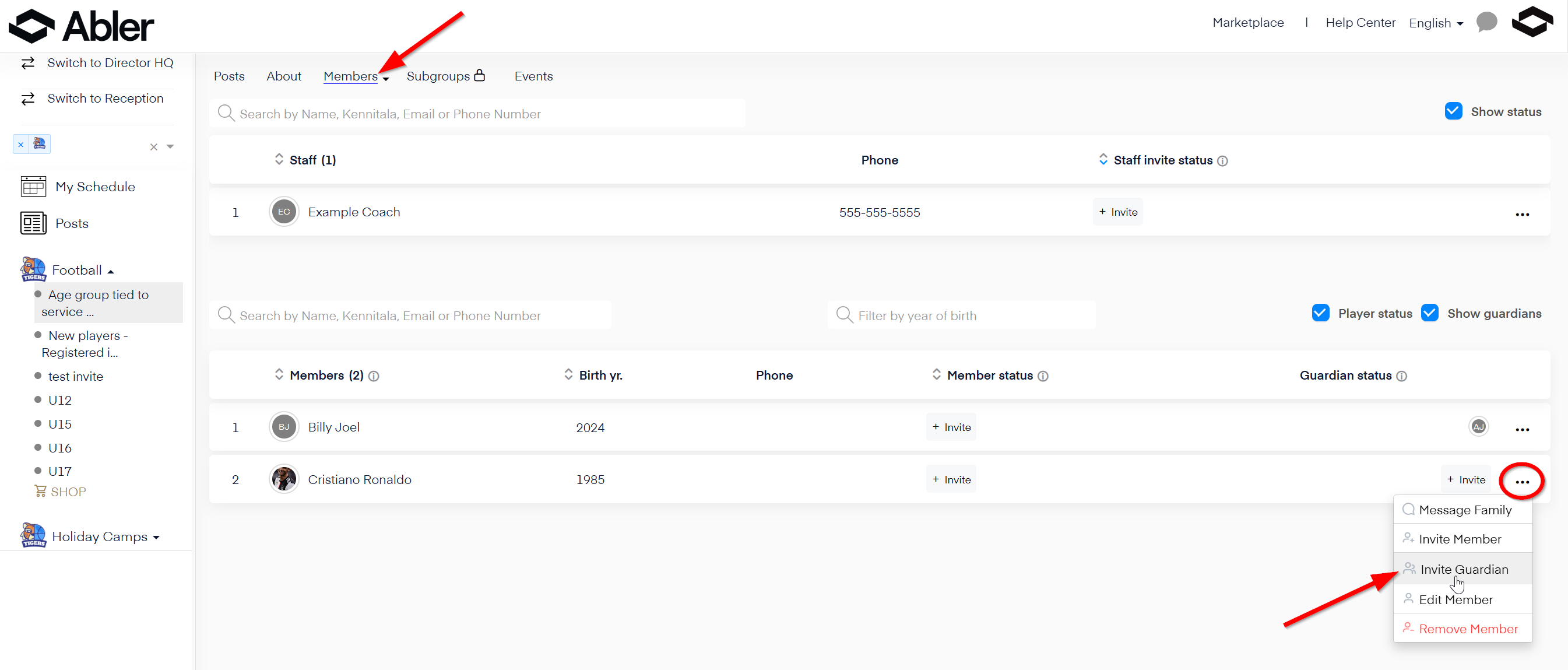Open the Help Center link

click(1360, 23)
